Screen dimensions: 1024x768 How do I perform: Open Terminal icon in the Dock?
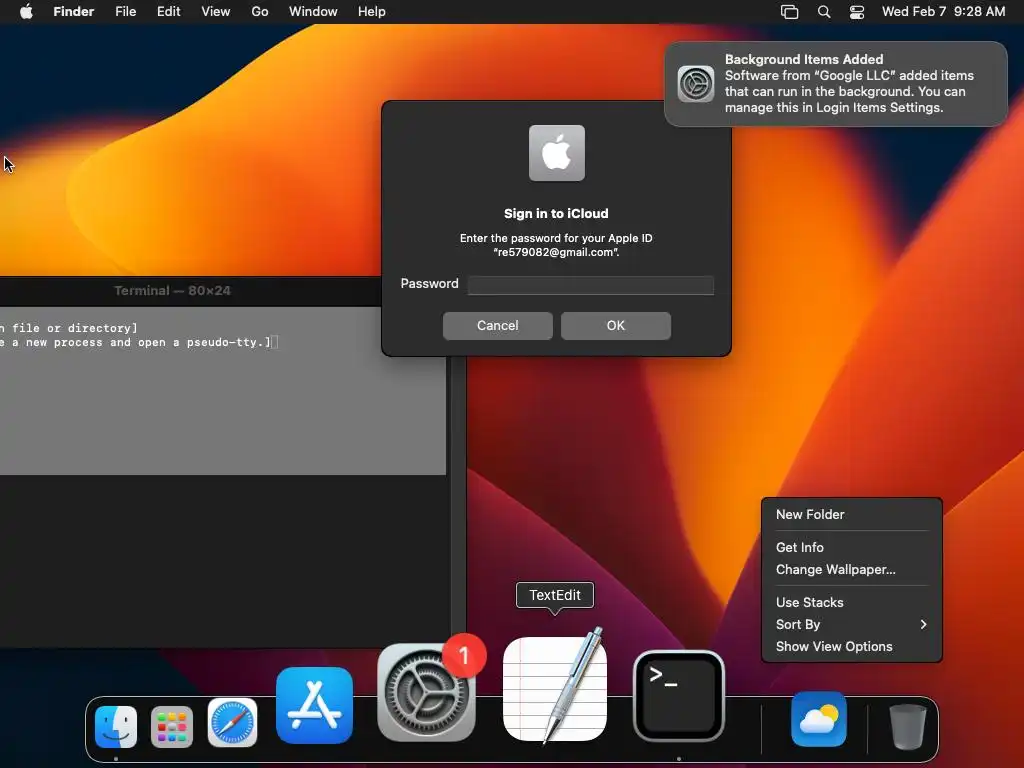679,696
